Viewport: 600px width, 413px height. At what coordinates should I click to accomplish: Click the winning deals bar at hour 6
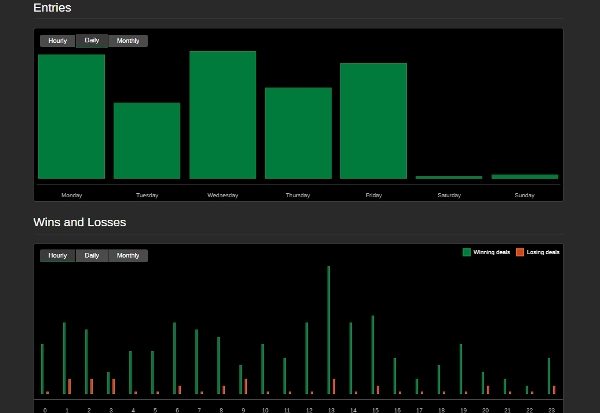click(174, 358)
